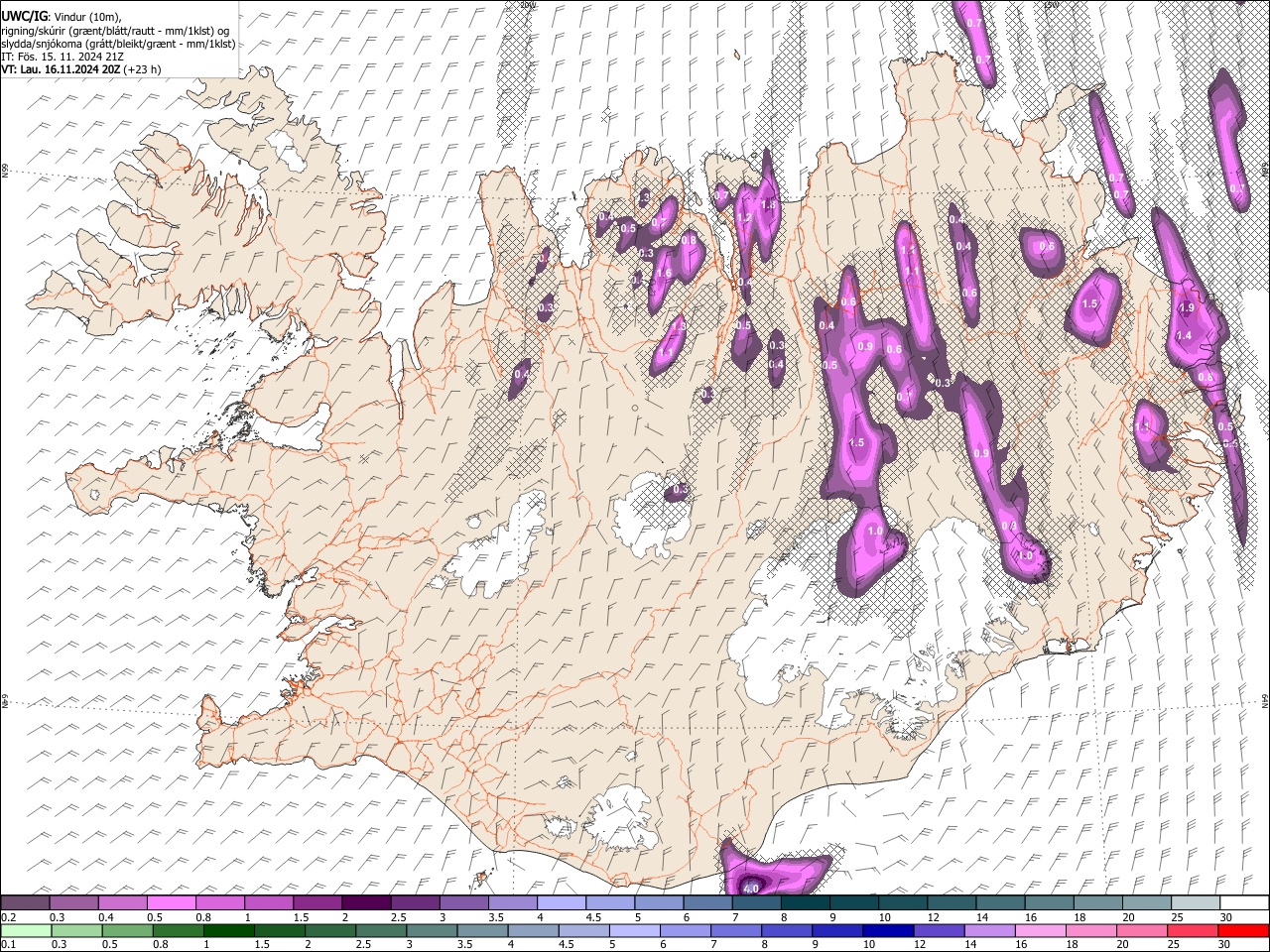Click the "0.1" label in the green legend row
The width and height of the screenshot is (1270, 952).
pyautogui.click(x=8, y=944)
